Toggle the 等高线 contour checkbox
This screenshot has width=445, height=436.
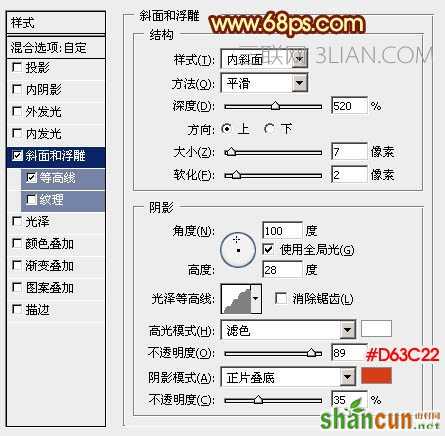(x=31, y=178)
